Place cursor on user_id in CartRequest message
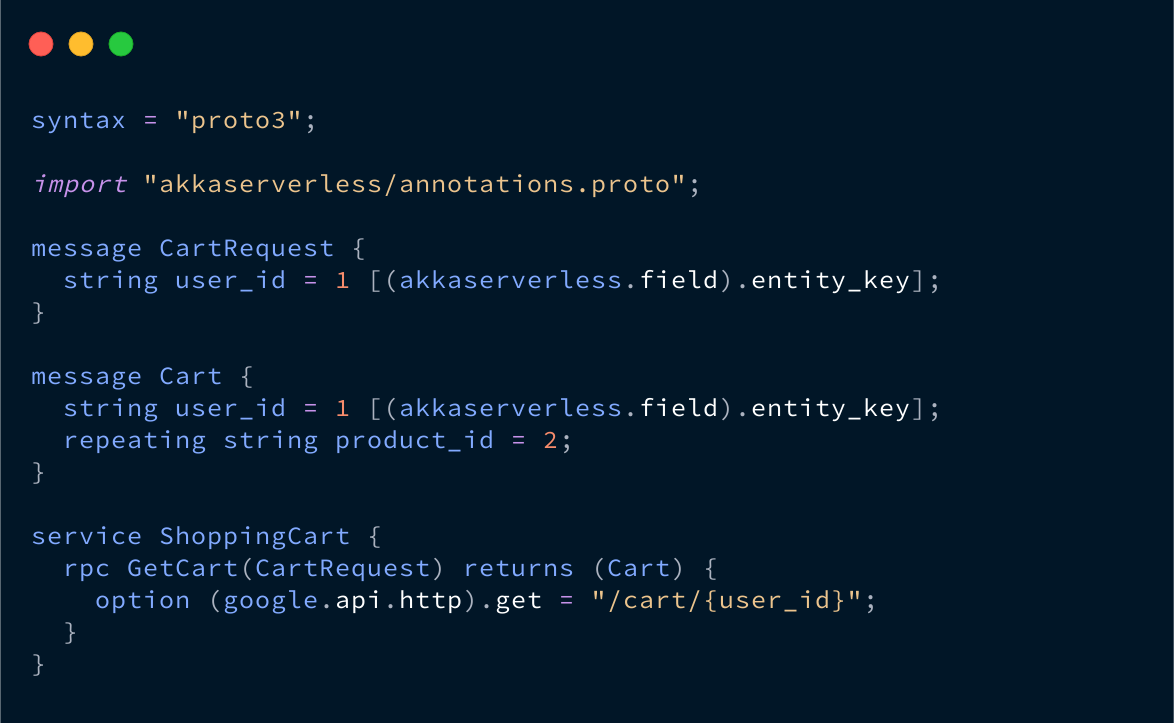 tap(231, 281)
